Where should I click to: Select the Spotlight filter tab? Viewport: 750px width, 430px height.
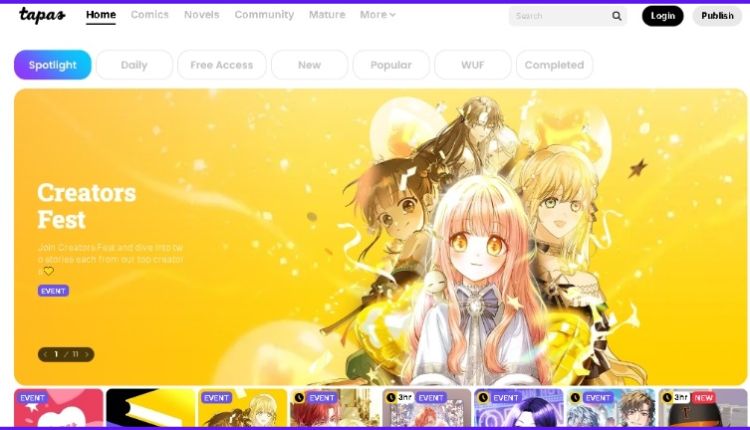[x=53, y=65]
